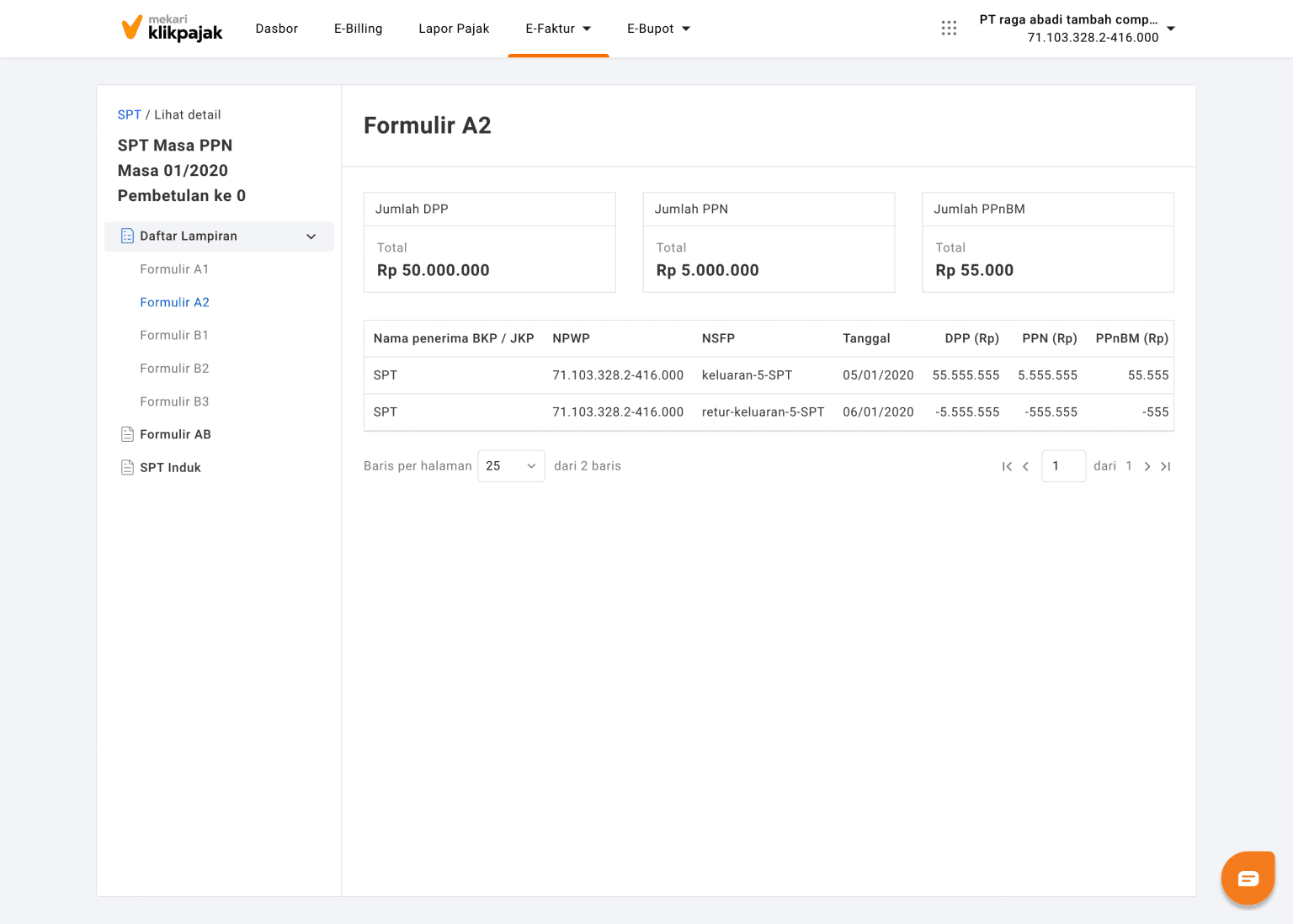Select Formulir A1 in the sidebar
The height and width of the screenshot is (924, 1293).
coord(174,269)
